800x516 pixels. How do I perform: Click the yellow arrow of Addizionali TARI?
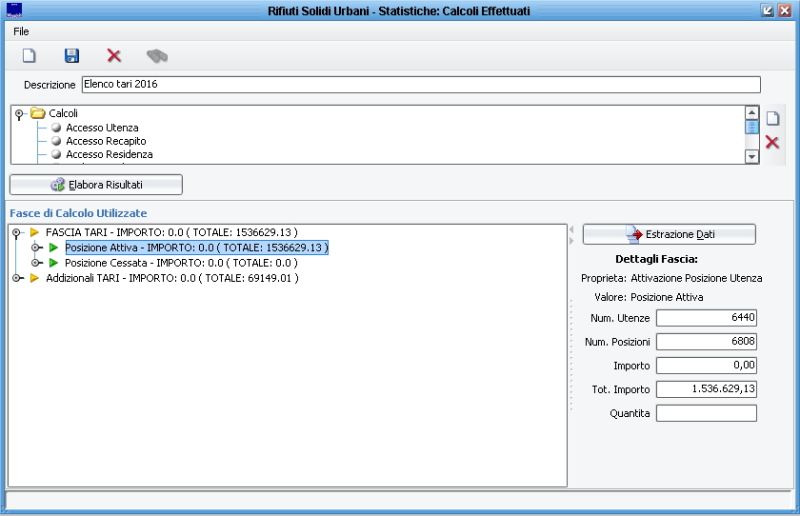click(x=34, y=278)
